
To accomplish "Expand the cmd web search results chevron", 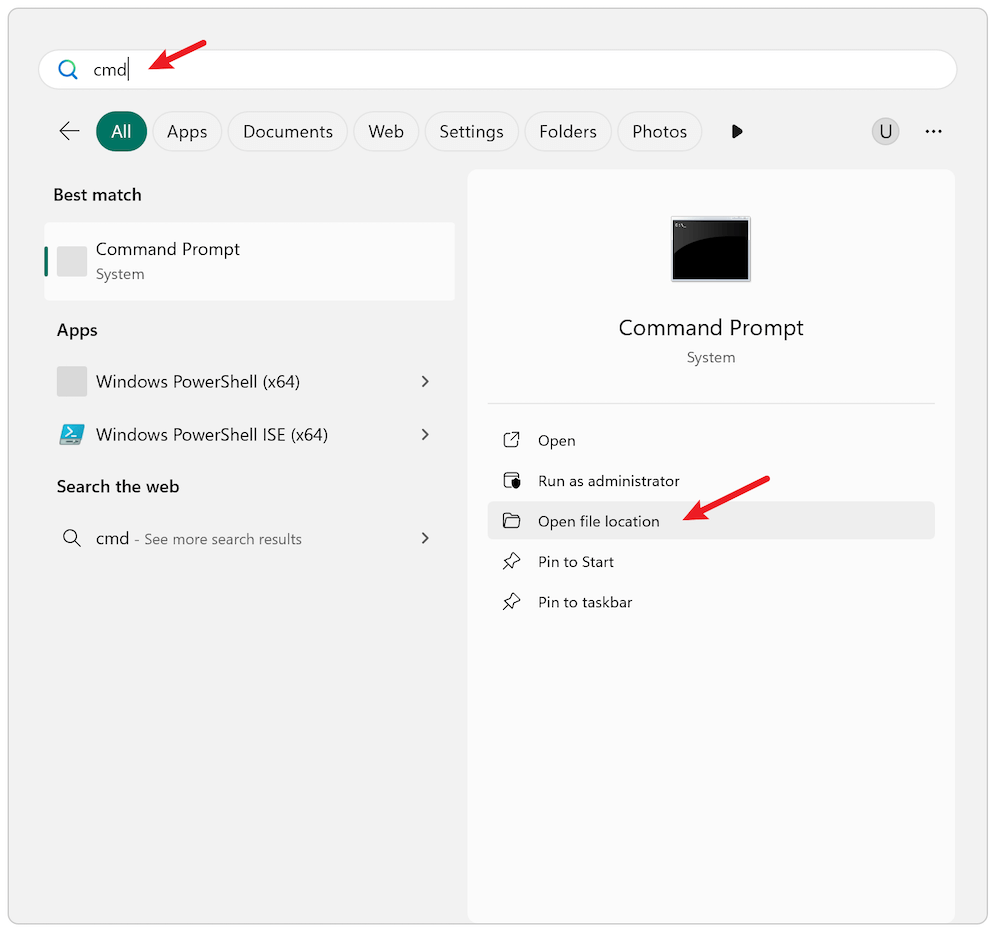I will pos(425,538).
